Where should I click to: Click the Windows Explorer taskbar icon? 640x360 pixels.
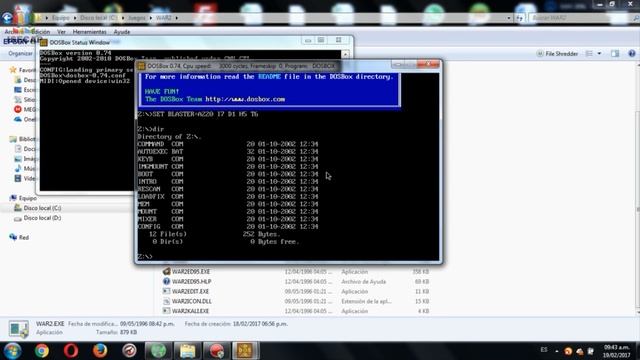click(x=187, y=351)
